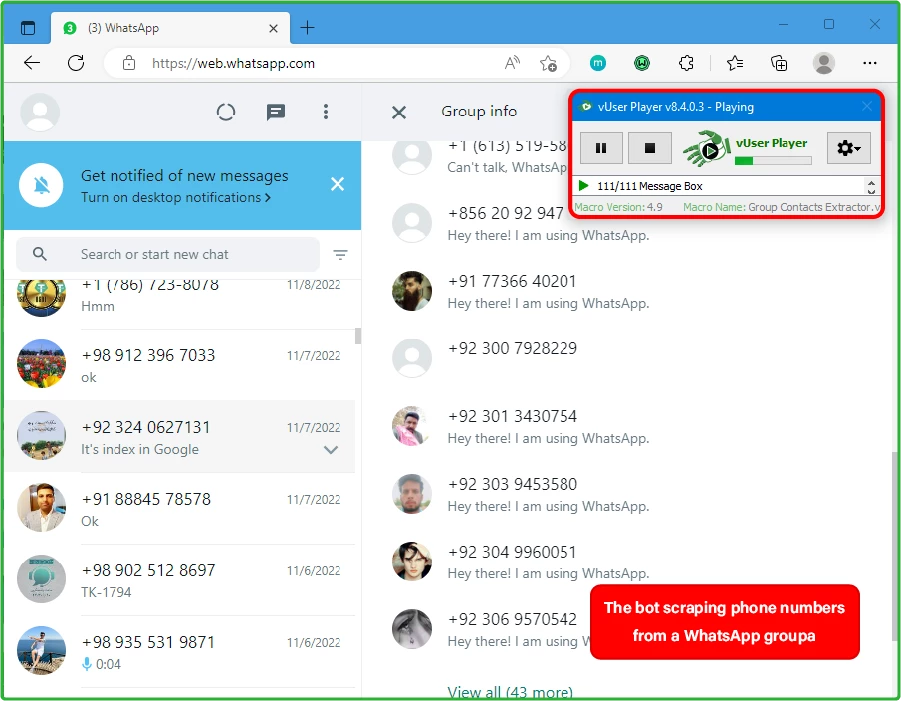Focus the Search or start new chat field
The height and width of the screenshot is (701, 901).
168,254
